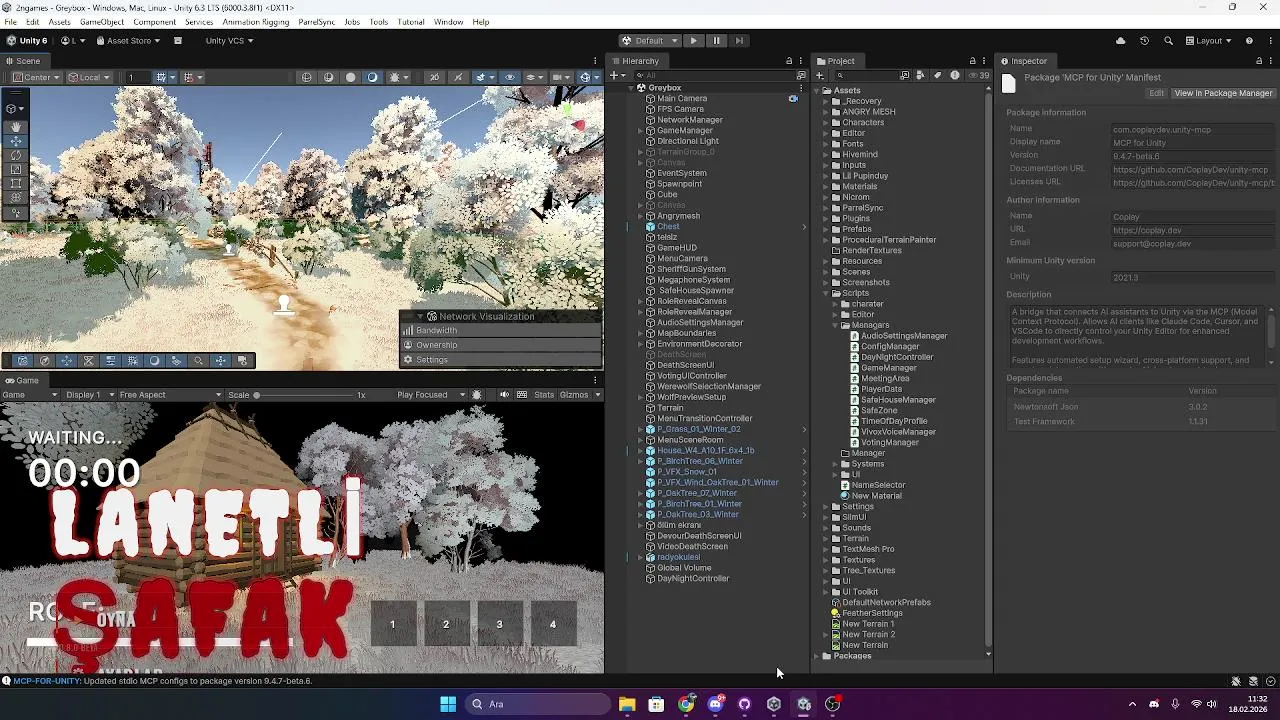Start Play mode with the Play button
Image resolution: width=1280 pixels, height=720 pixels.
pos(693,41)
